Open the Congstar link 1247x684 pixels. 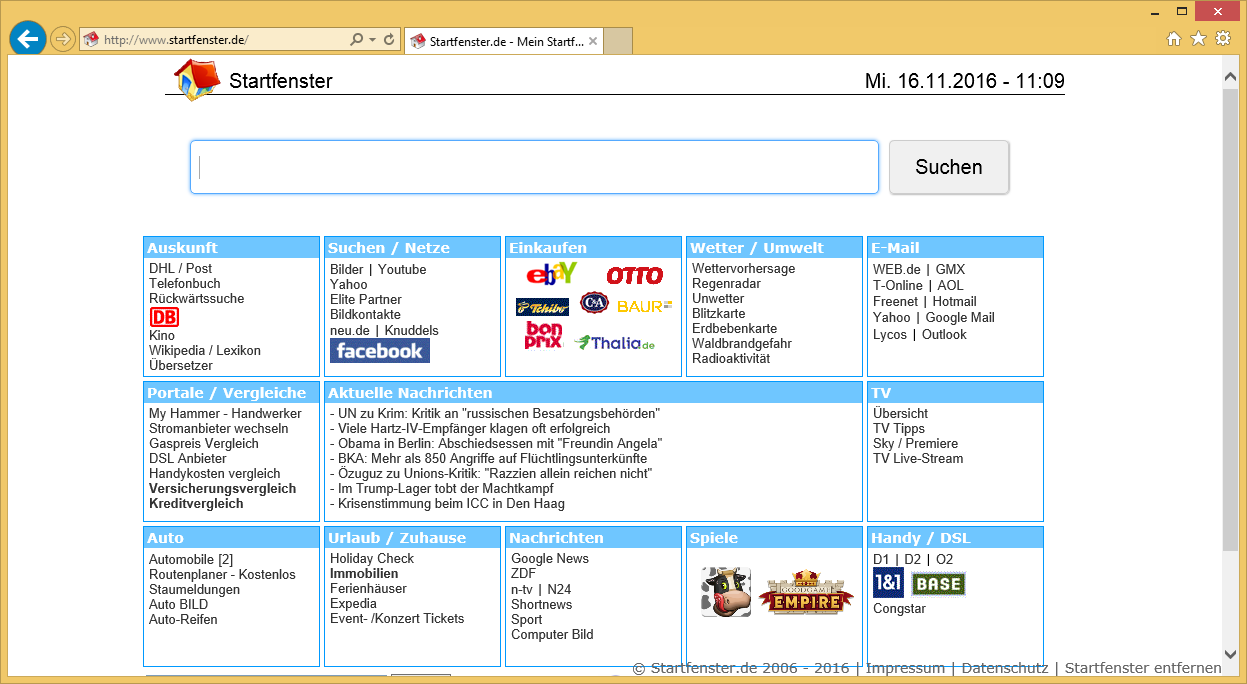(899, 608)
